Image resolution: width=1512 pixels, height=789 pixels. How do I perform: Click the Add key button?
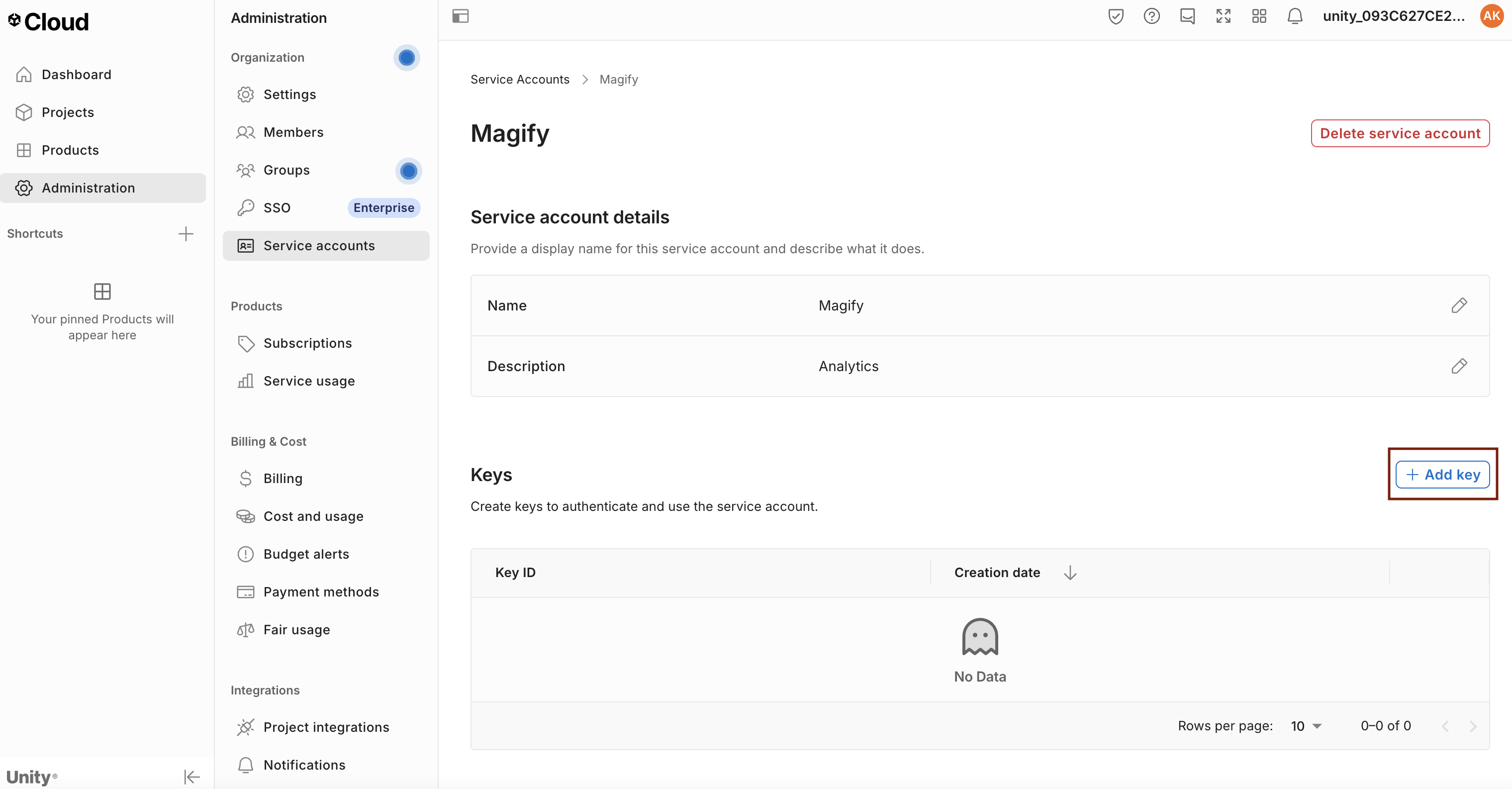point(1442,474)
